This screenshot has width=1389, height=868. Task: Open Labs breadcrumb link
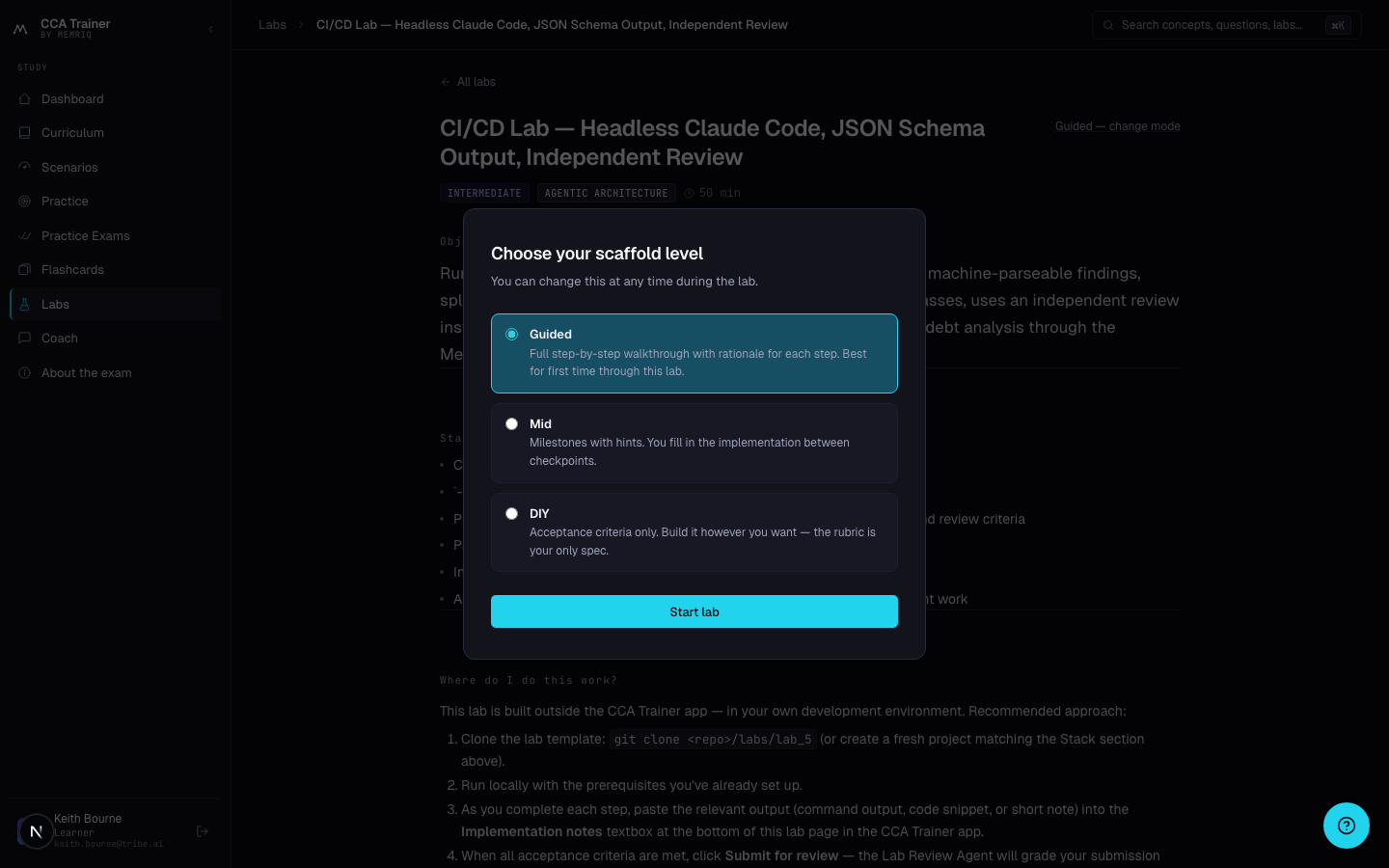(272, 25)
